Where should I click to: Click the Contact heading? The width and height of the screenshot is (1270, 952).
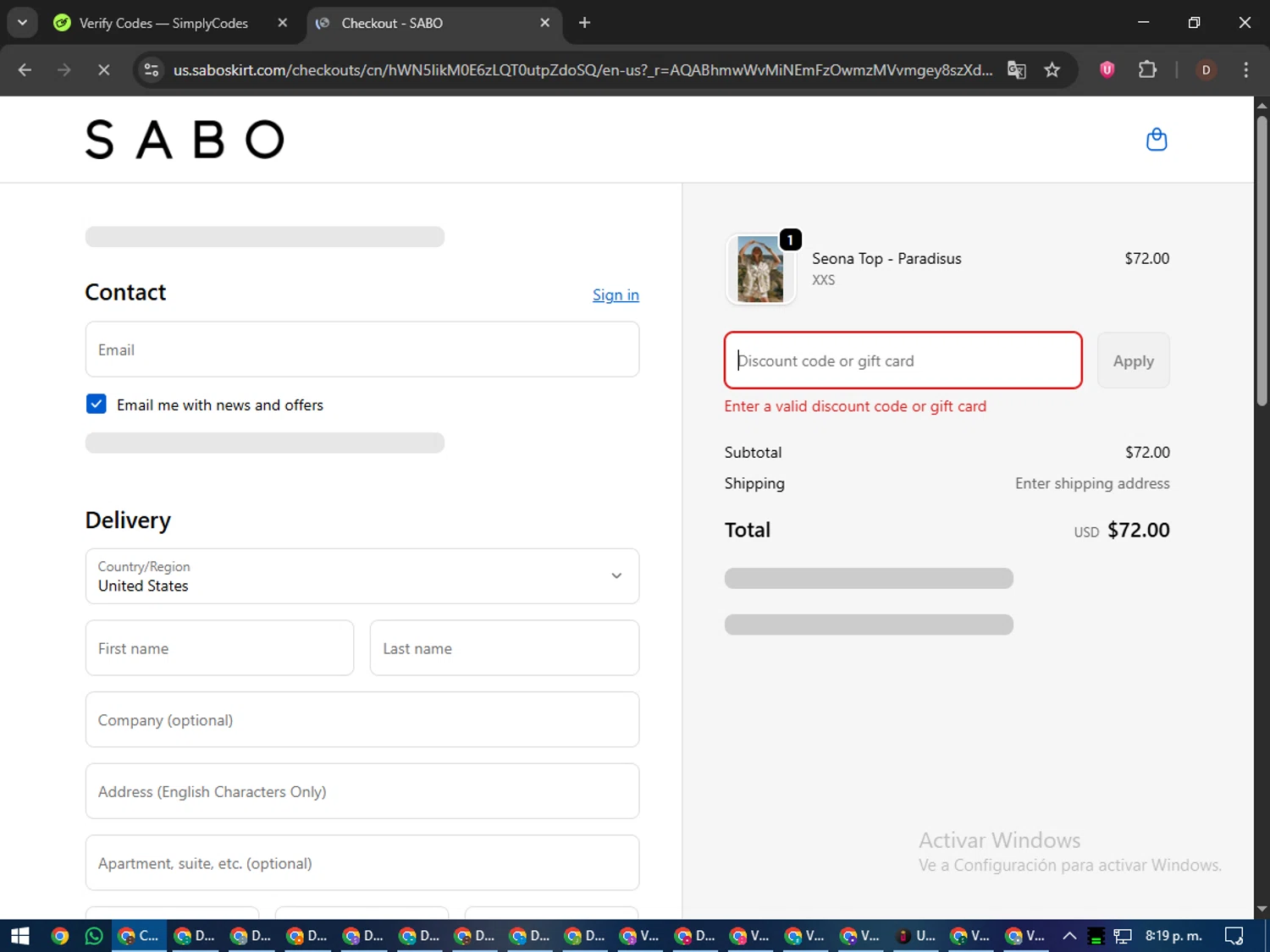click(125, 293)
